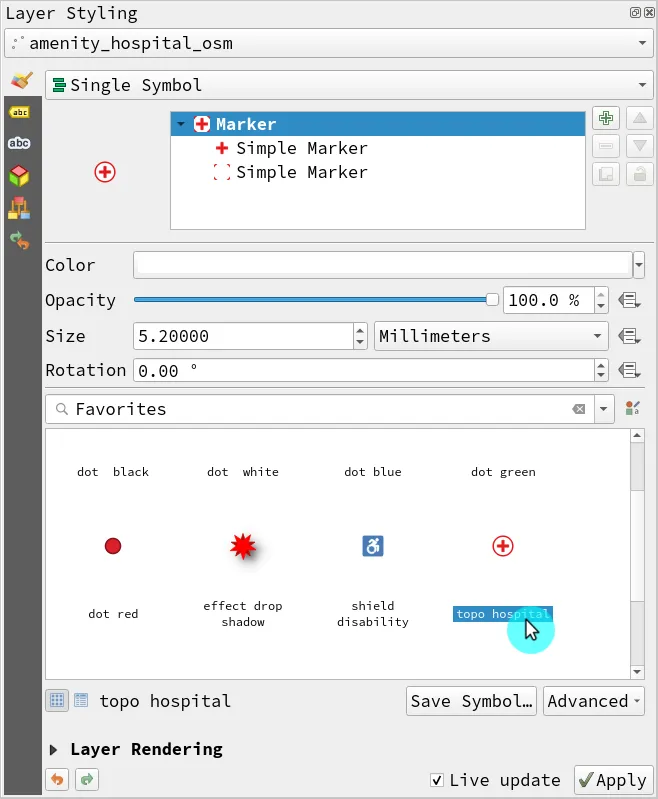
Task: Open the Millimeters size unit dropdown
Action: 491,336
